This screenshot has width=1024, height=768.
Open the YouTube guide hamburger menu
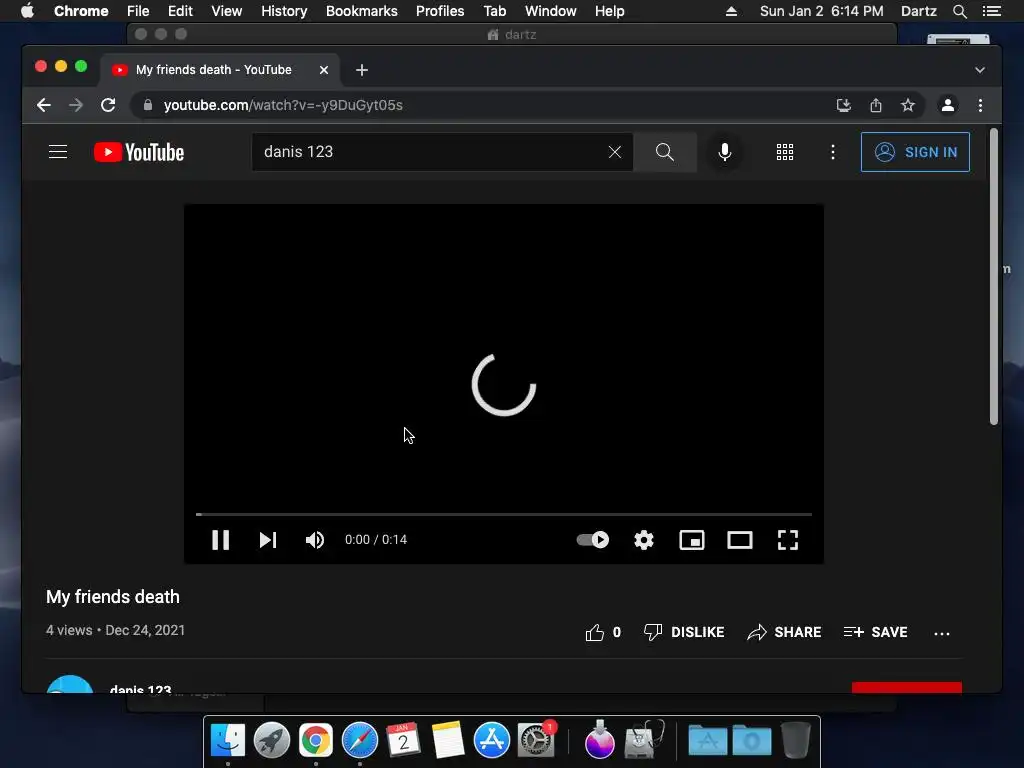click(x=58, y=152)
